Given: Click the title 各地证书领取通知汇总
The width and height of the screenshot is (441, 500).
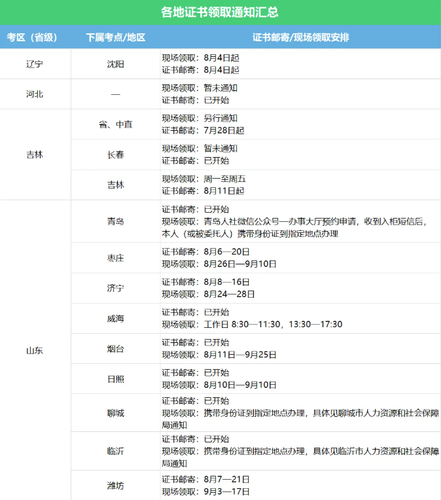Looking at the screenshot, I should 220,12.
